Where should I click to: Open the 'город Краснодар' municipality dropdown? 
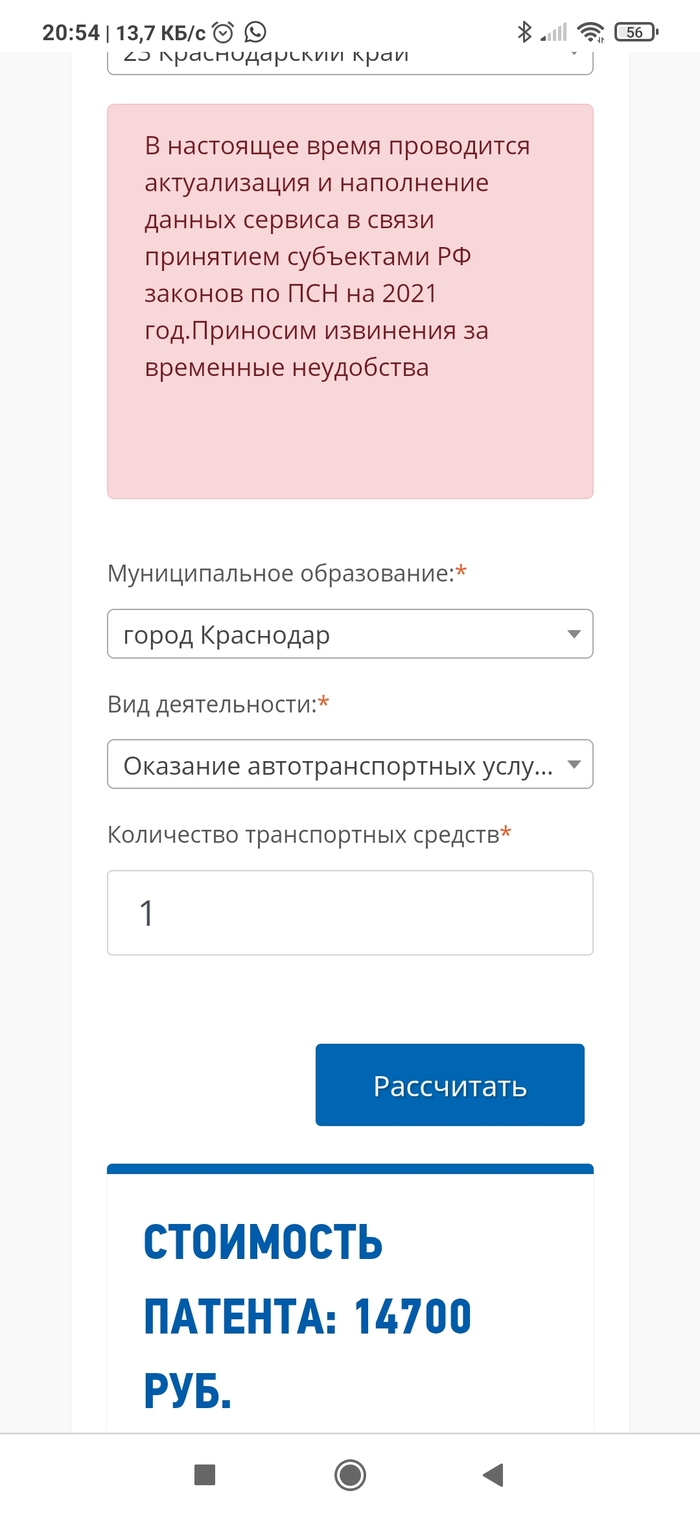(350, 634)
